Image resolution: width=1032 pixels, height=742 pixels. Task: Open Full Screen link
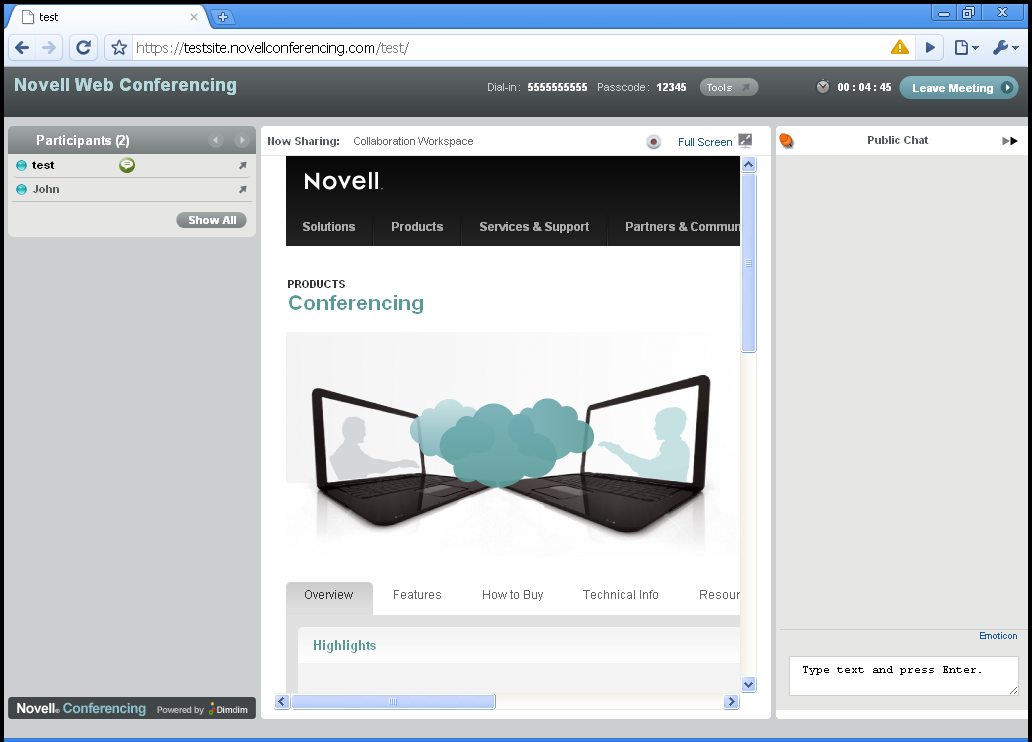[705, 142]
